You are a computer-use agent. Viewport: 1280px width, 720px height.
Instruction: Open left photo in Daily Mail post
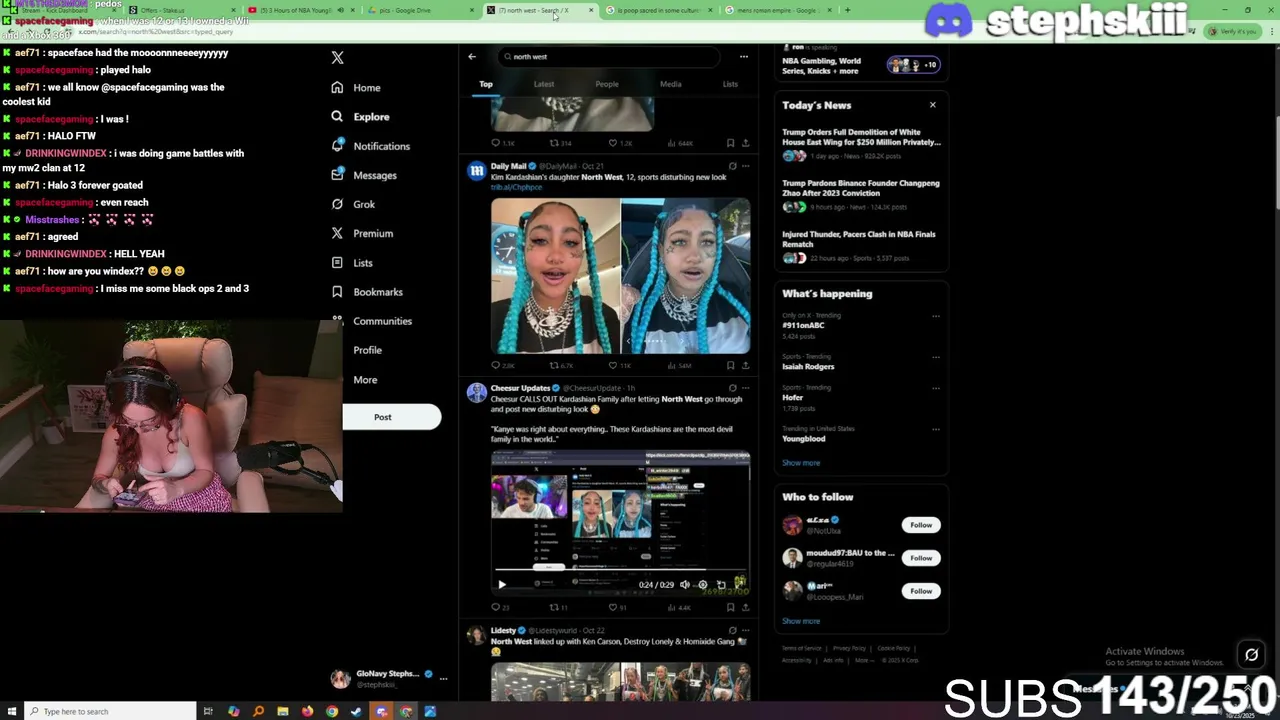tap(555, 276)
